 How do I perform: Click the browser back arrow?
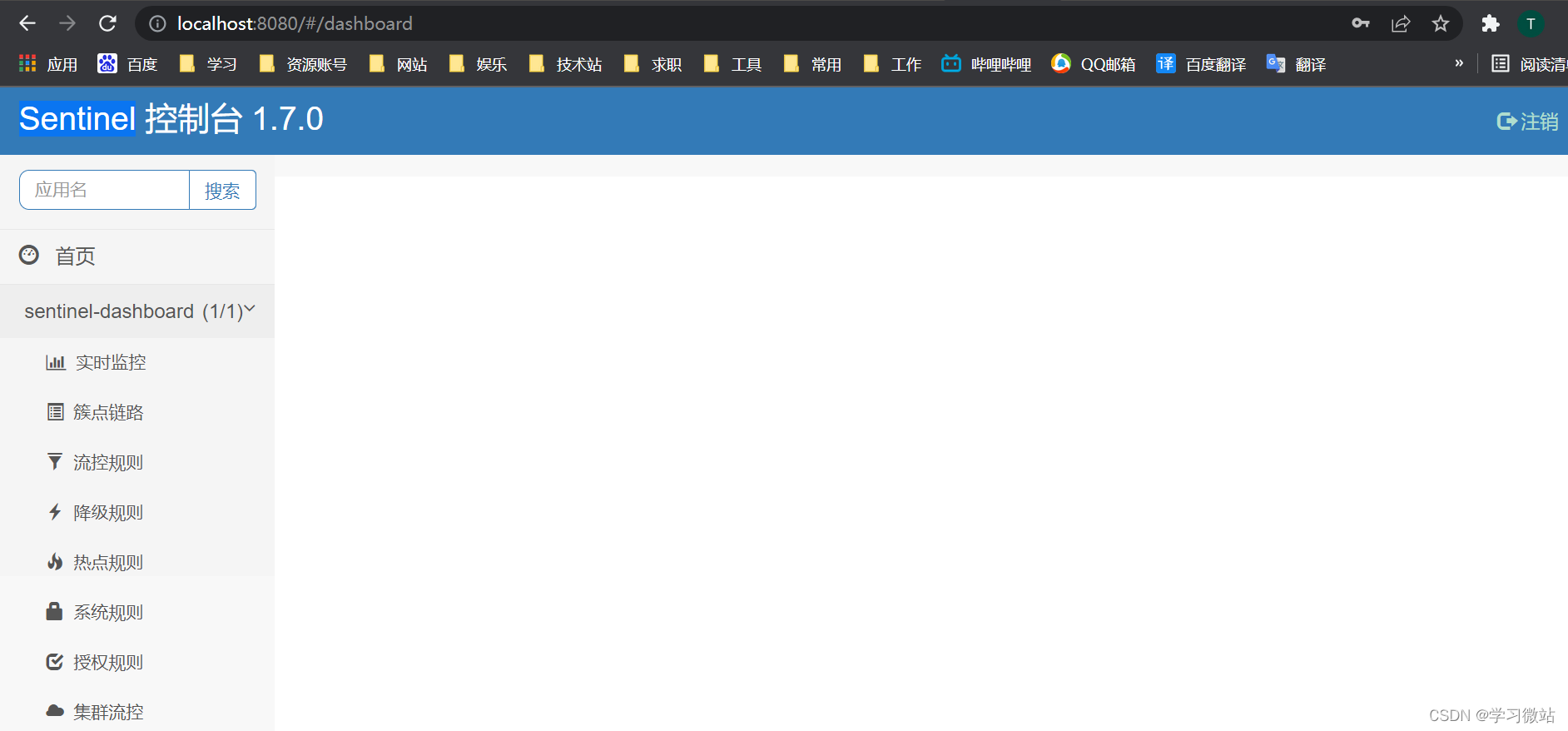27,23
